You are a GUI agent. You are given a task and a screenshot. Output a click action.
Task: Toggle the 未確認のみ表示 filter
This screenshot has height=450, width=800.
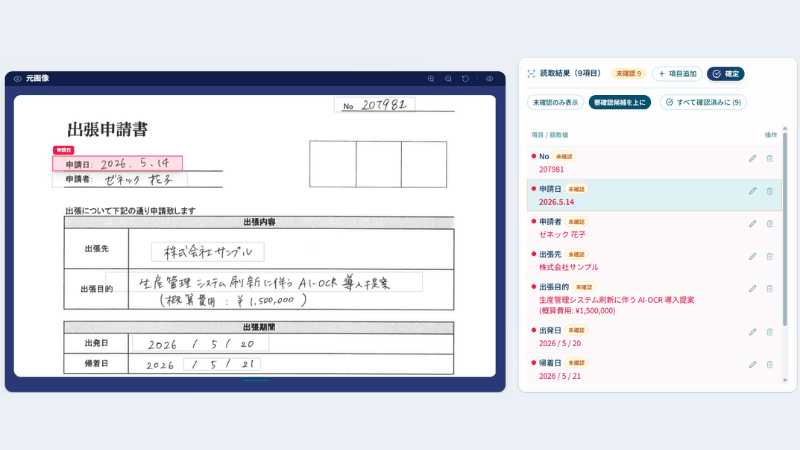pyautogui.click(x=556, y=103)
